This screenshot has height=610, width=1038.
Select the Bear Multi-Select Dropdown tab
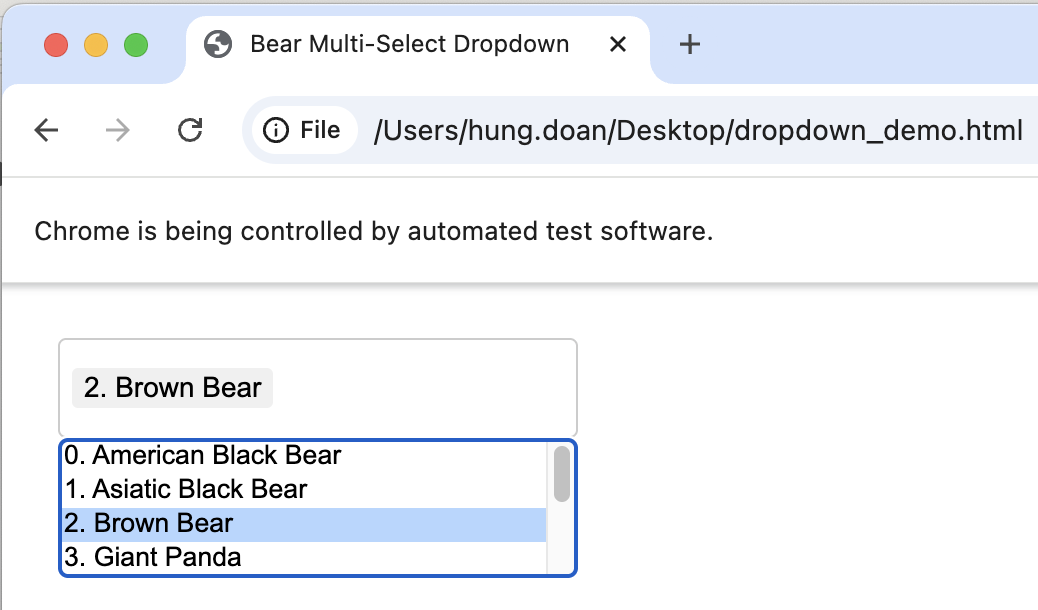click(x=410, y=44)
